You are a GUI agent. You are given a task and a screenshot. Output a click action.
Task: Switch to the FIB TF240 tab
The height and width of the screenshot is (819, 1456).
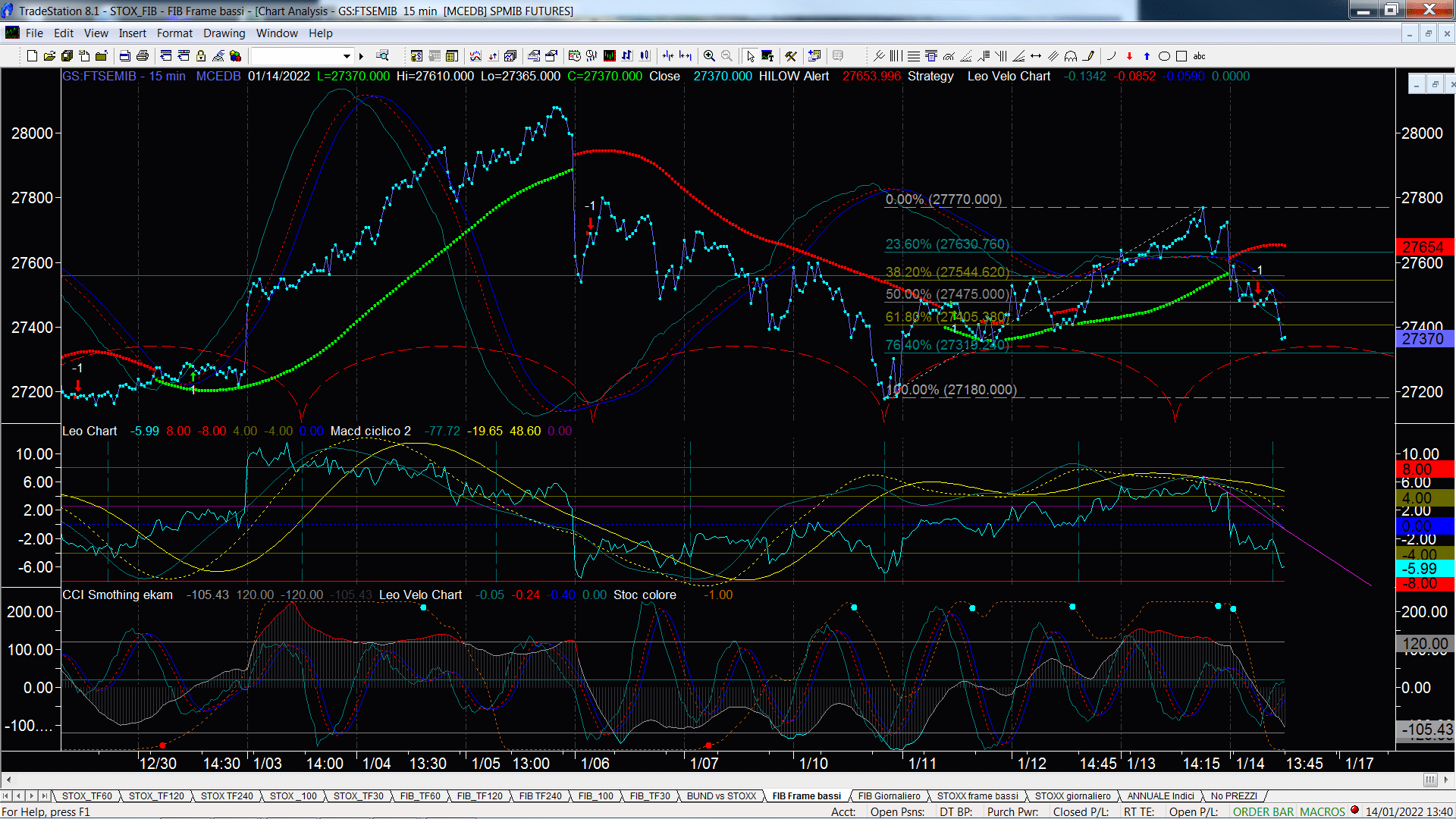(541, 795)
